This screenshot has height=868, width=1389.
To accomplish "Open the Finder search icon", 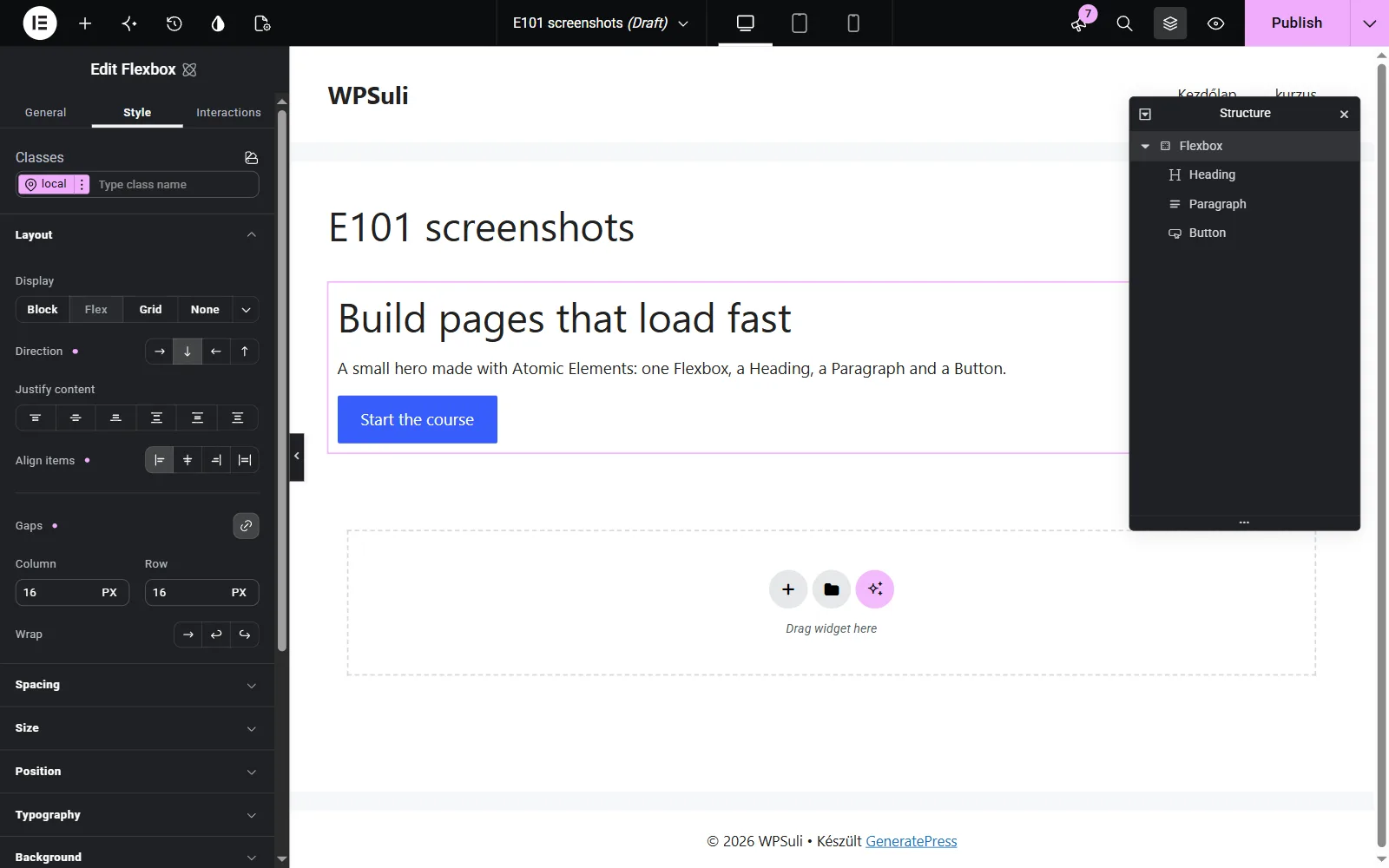I will click(1124, 23).
